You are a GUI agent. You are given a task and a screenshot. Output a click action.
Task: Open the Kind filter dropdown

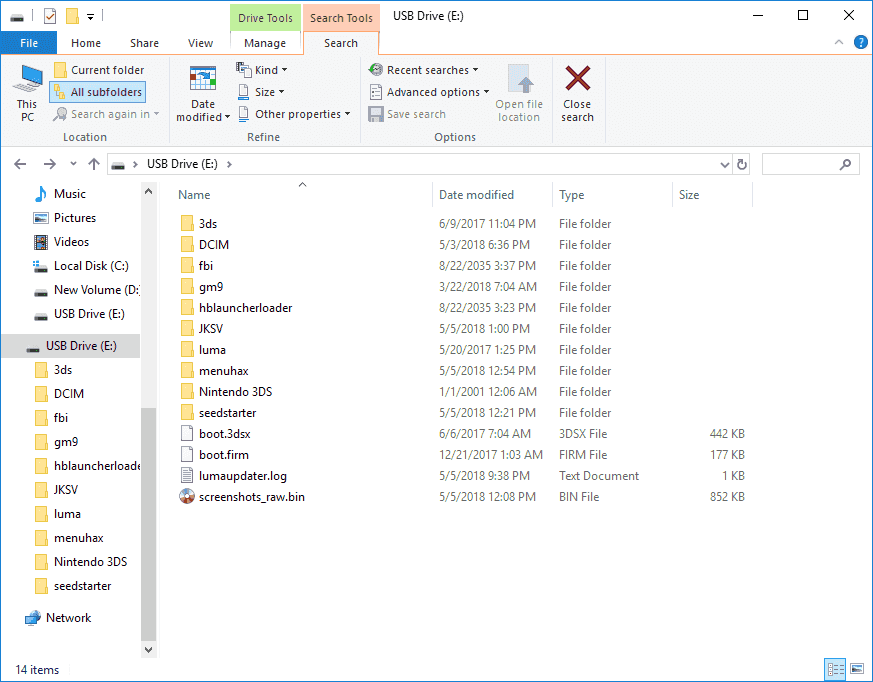pos(262,70)
